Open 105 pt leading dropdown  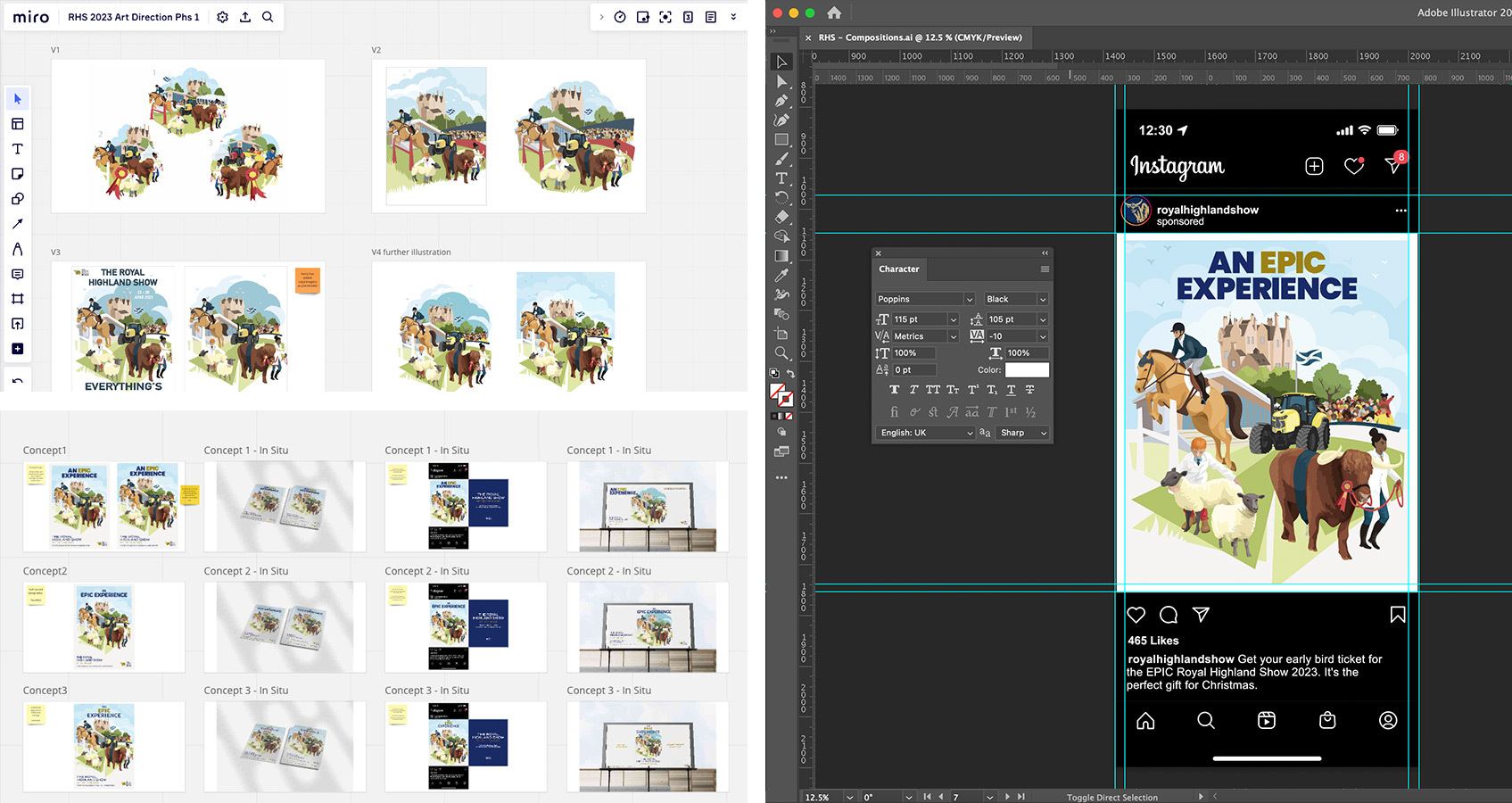tap(1043, 319)
